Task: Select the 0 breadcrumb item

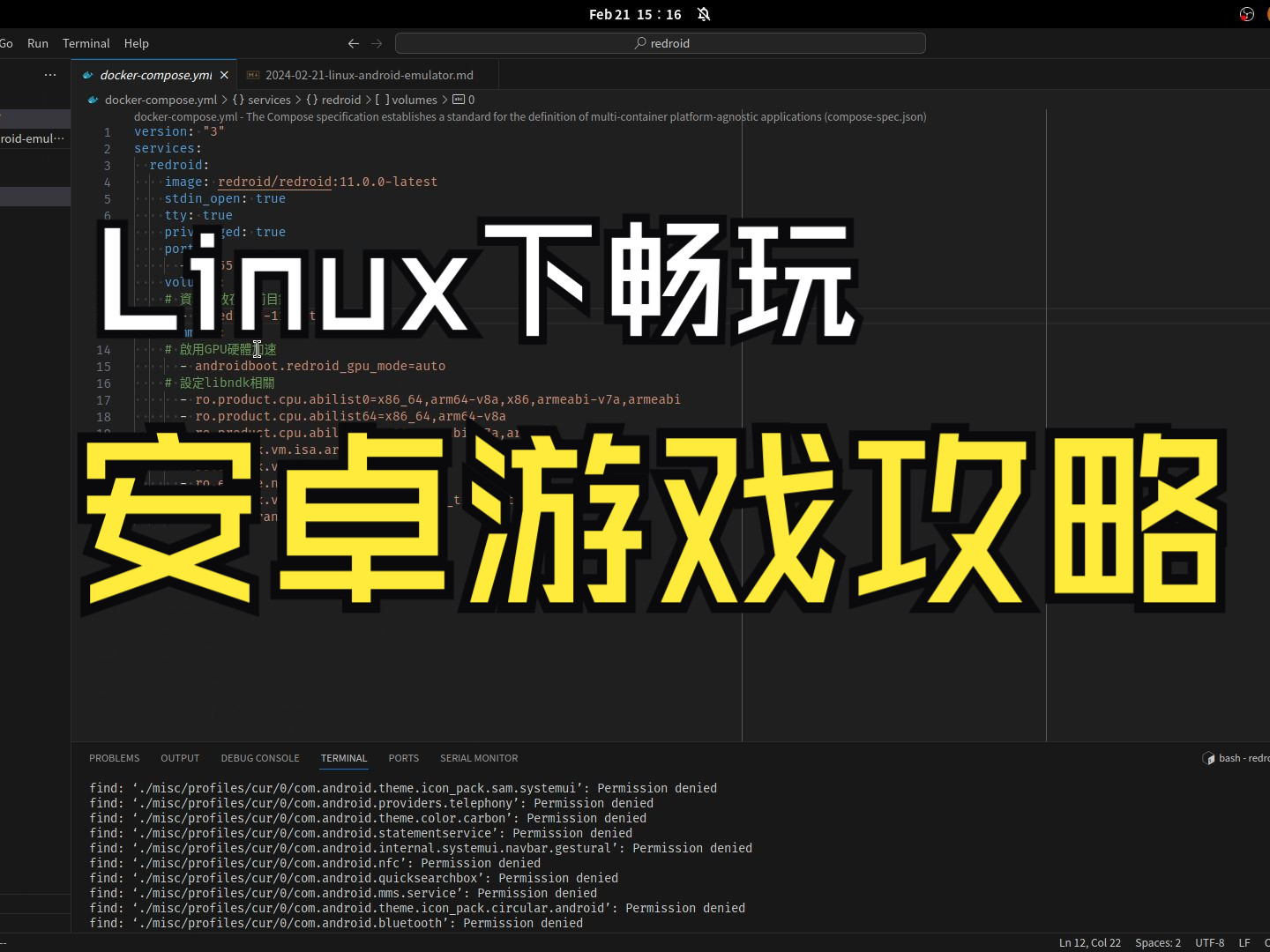Action: (464, 100)
